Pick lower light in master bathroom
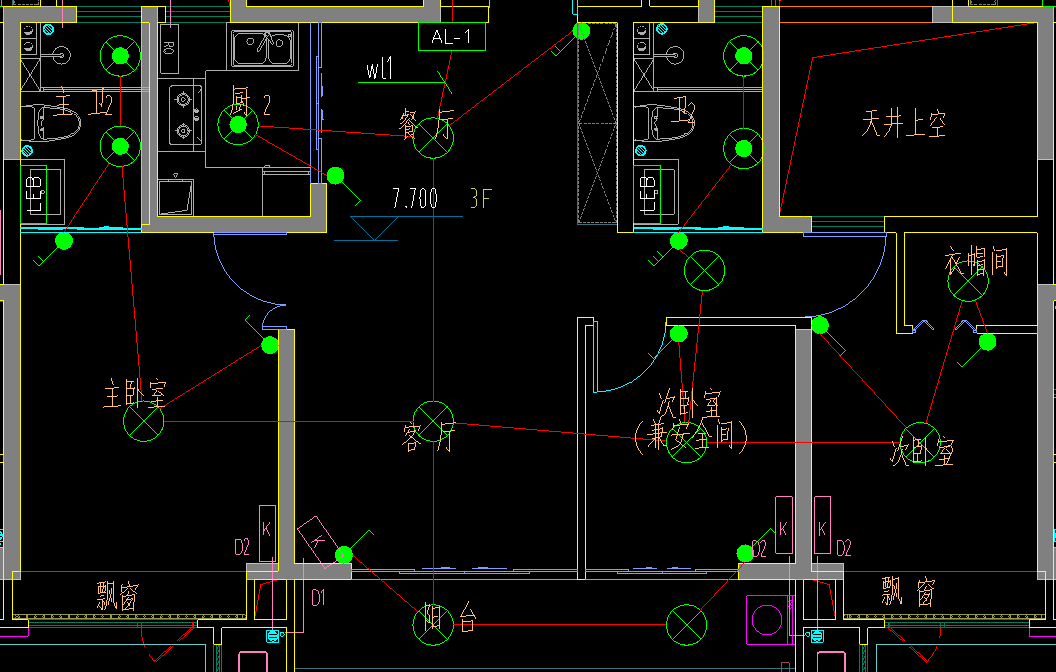 (x=121, y=146)
